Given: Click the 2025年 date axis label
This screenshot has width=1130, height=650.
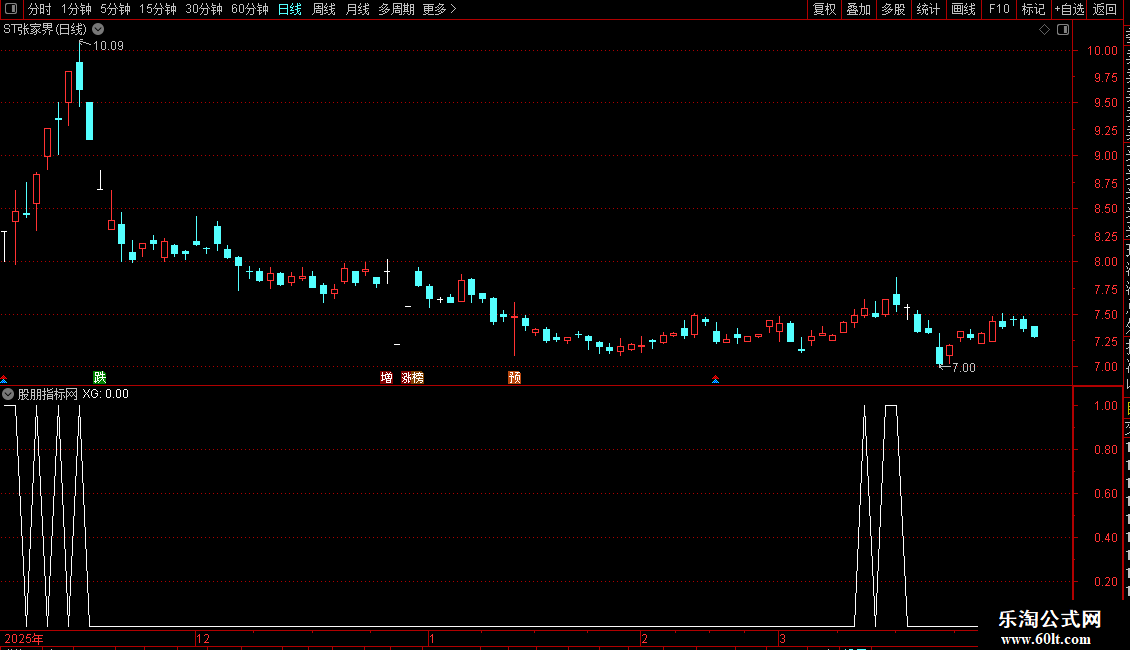Looking at the screenshot, I should pyautogui.click(x=24, y=638).
